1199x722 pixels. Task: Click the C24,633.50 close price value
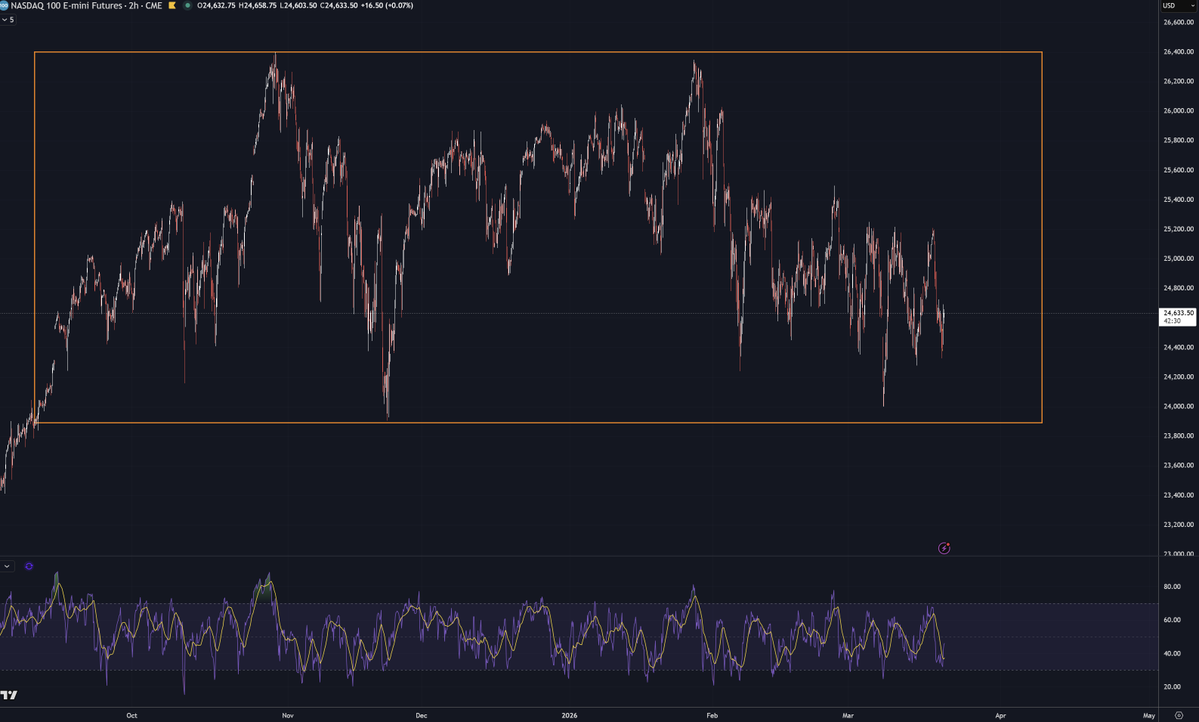click(338, 5)
